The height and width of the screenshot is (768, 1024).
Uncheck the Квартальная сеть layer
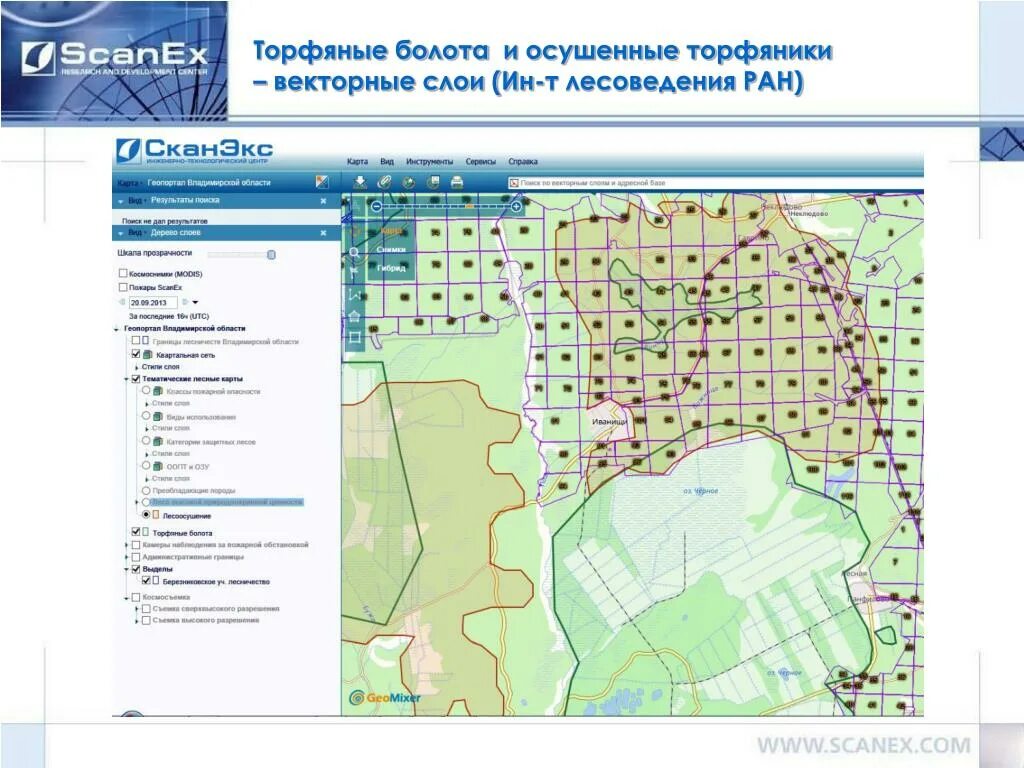click(136, 354)
